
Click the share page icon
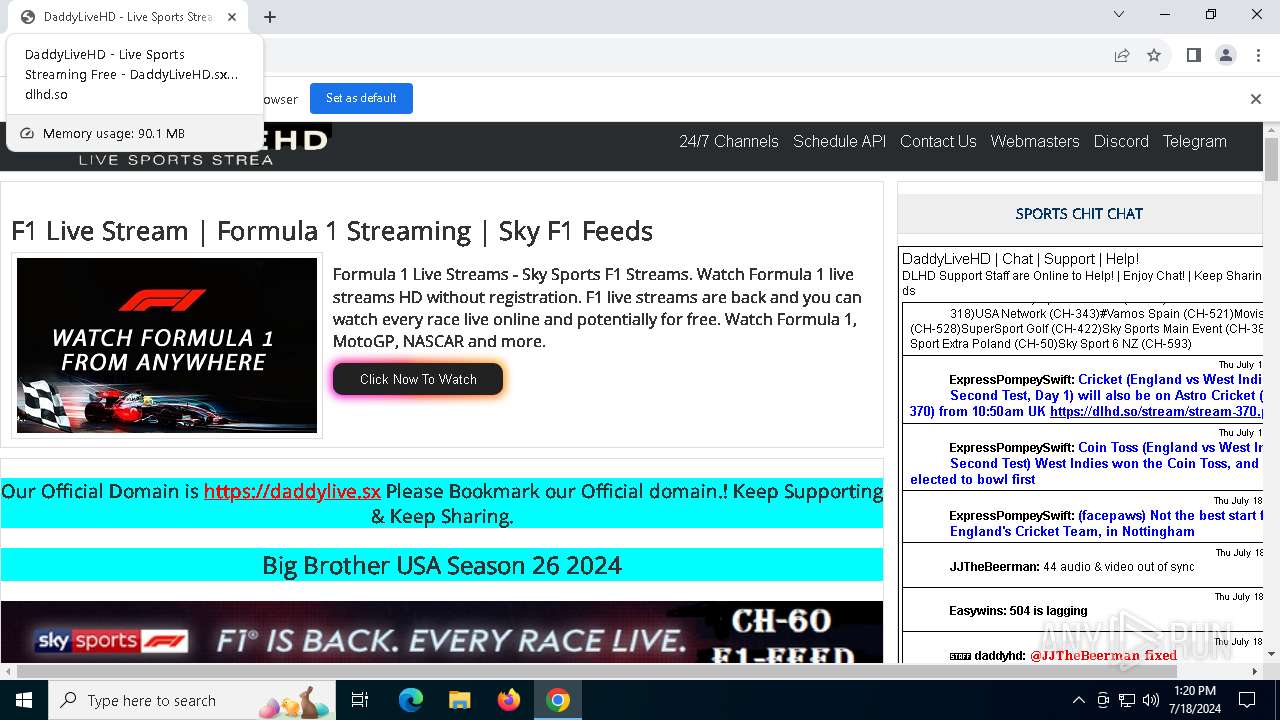(1122, 55)
